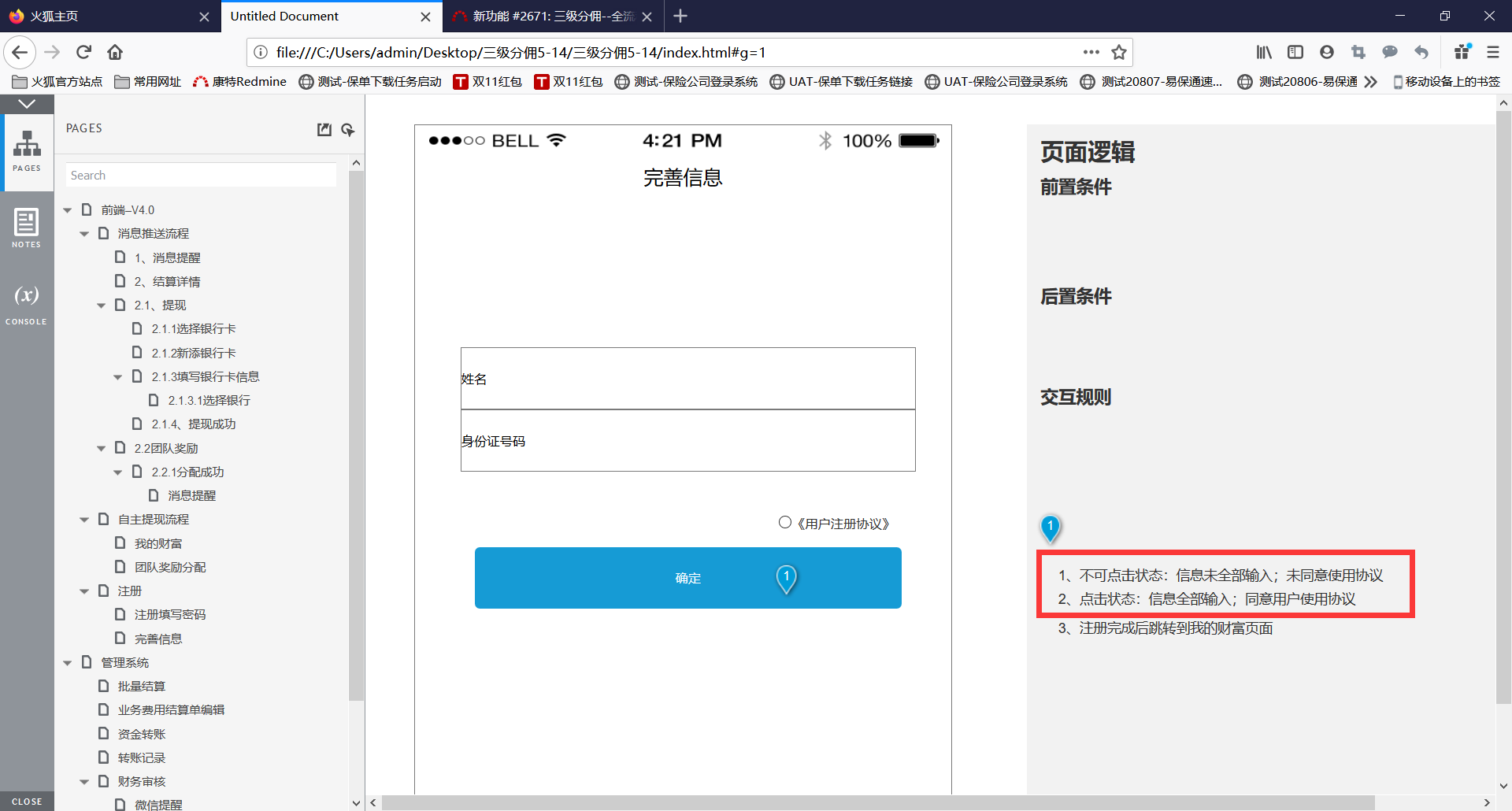This screenshot has height=811, width=1512.
Task: Click the 姓名 input field
Action: click(x=688, y=379)
